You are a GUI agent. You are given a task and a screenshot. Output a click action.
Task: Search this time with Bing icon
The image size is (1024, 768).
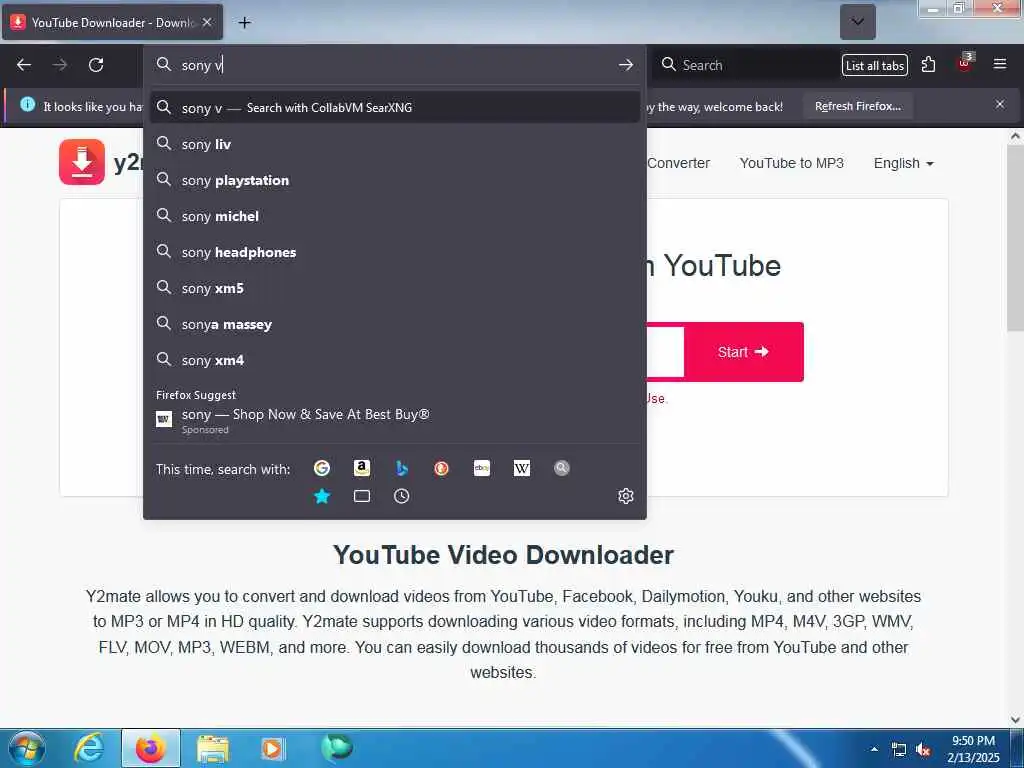pos(402,468)
